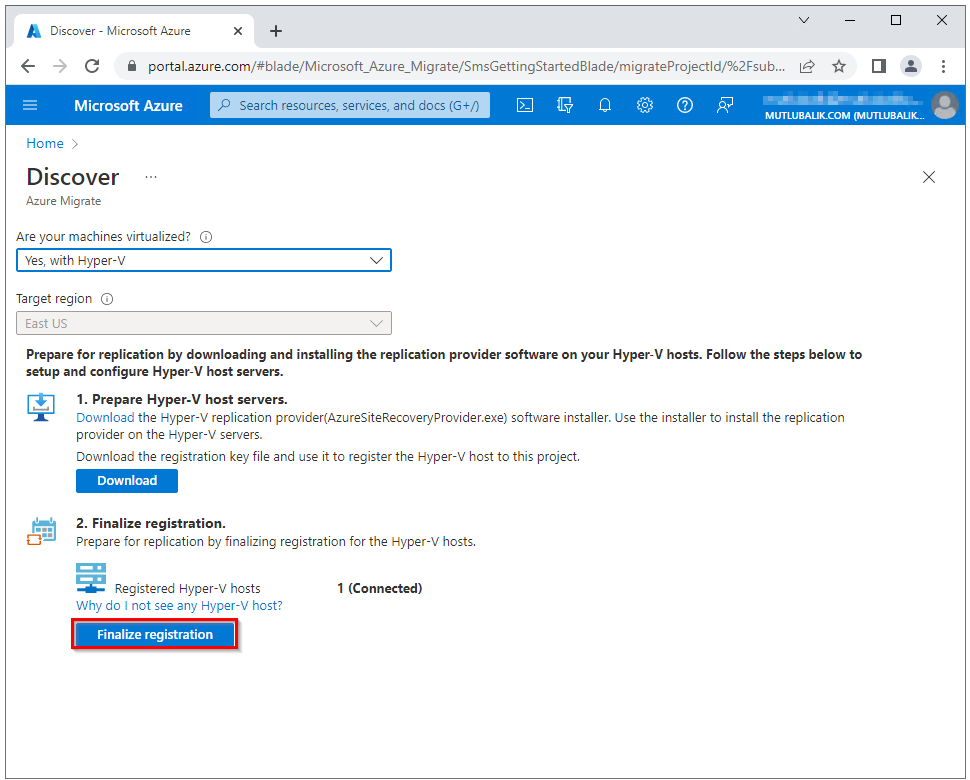Maximize the browser window
Viewport: 970px width, 780px height.
[895, 20]
